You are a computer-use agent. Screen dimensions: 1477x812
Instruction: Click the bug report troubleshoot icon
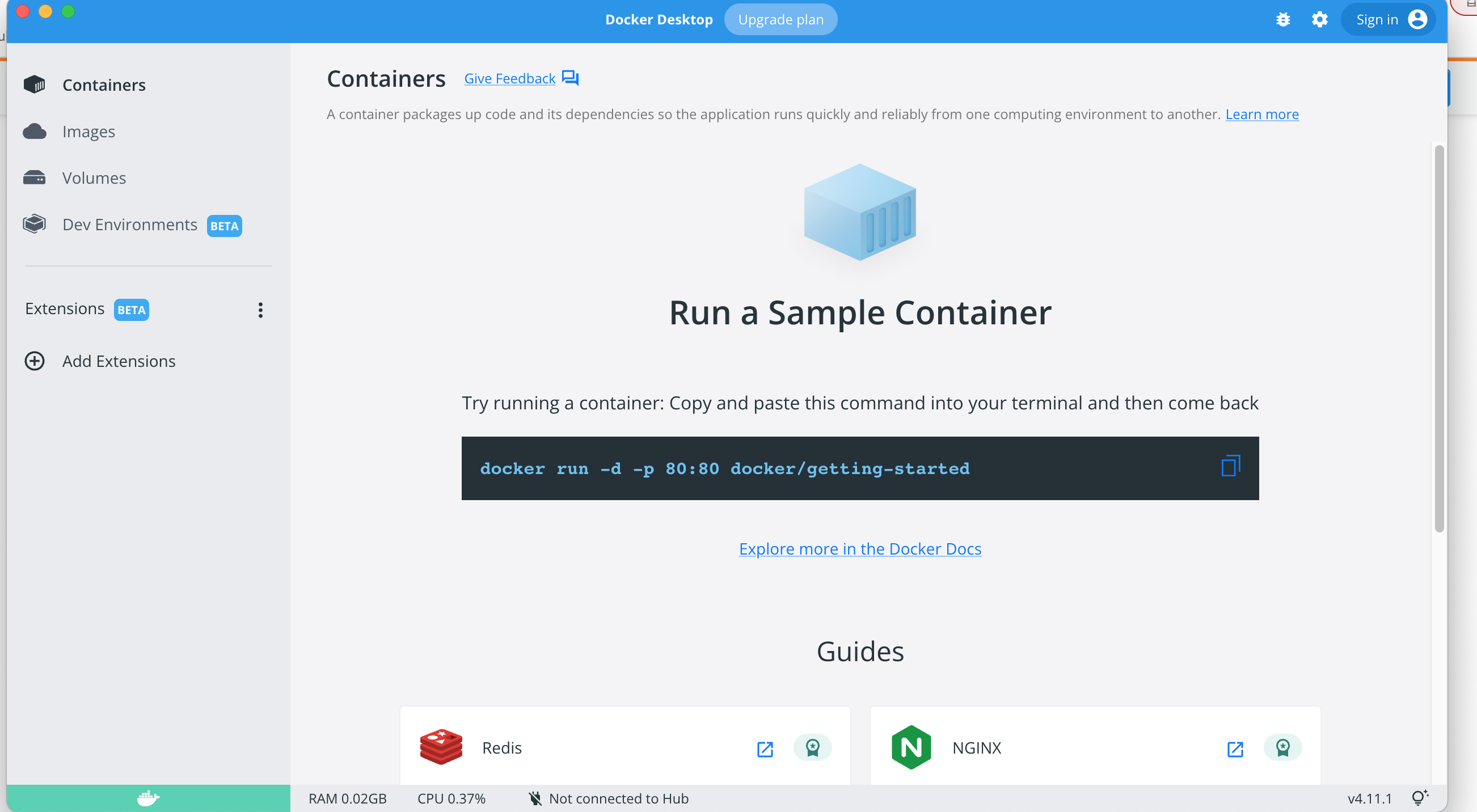(1282, 19)
